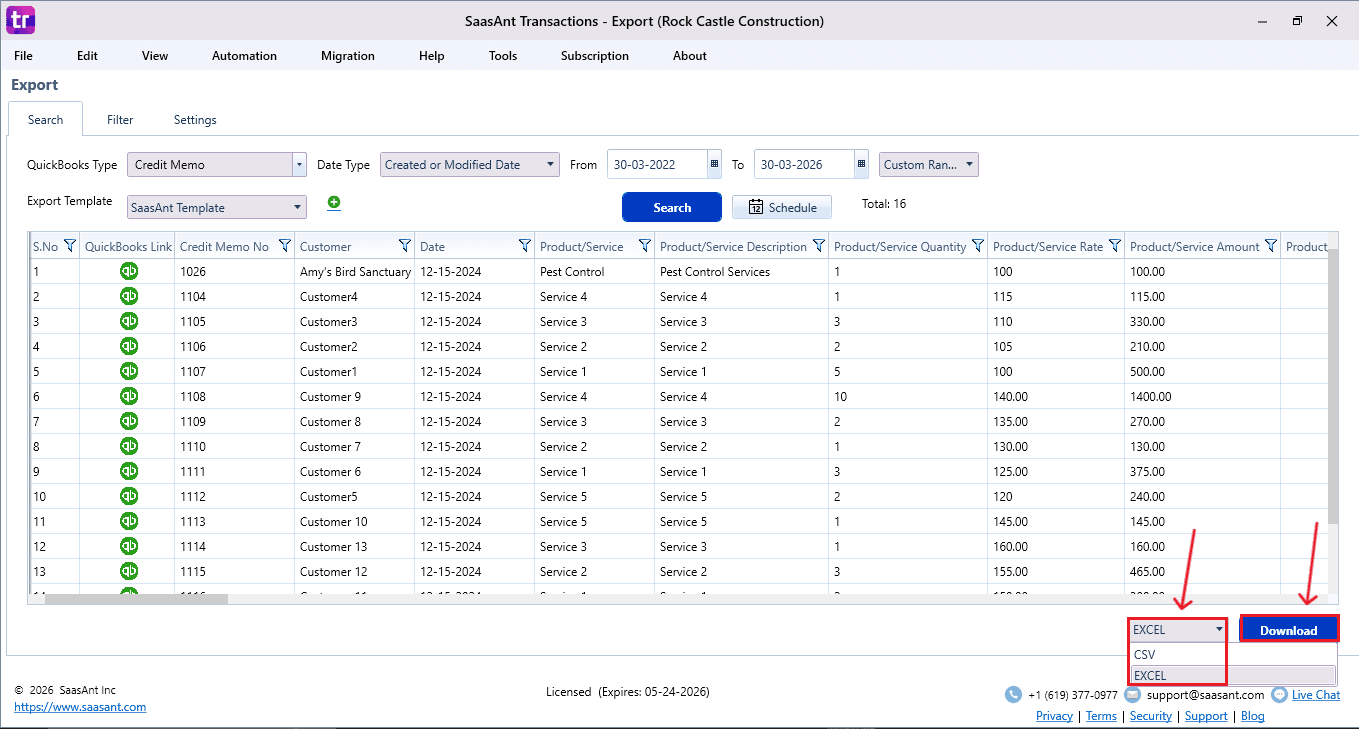This screenshot has width=1359, height=729.
Task: Expand the Custom Range dropdown
Action: click(x=970, y=165)
